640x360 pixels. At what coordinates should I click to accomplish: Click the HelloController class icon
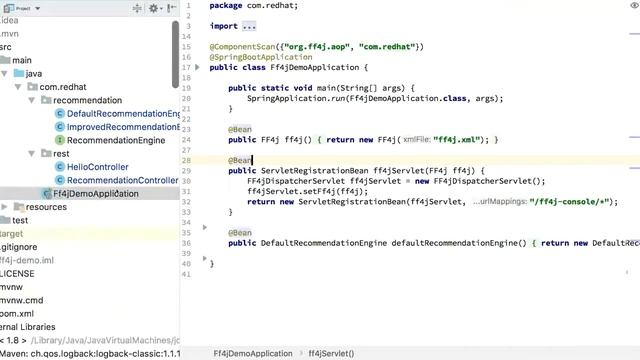coord(60,167)
